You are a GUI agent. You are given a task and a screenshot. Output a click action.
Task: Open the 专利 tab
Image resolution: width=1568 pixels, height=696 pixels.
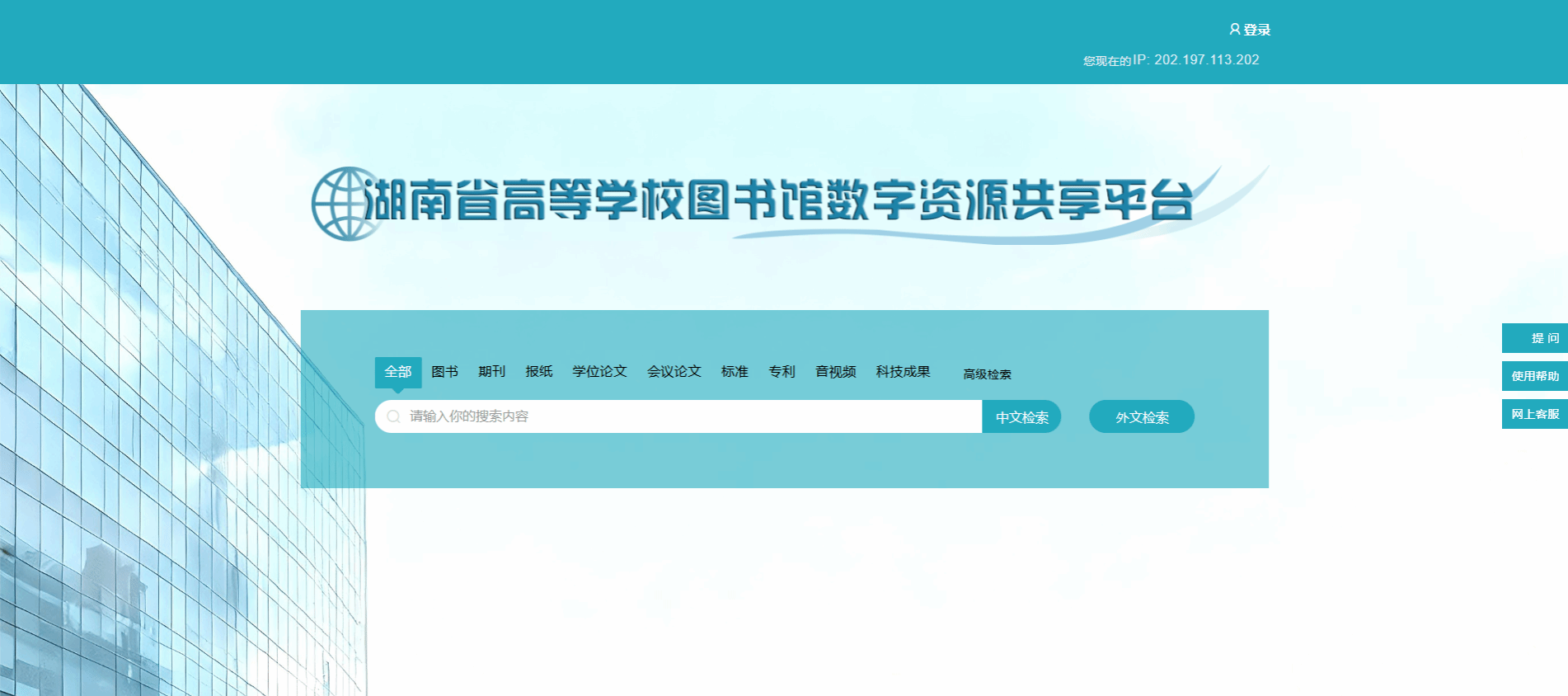click(782, 372)
